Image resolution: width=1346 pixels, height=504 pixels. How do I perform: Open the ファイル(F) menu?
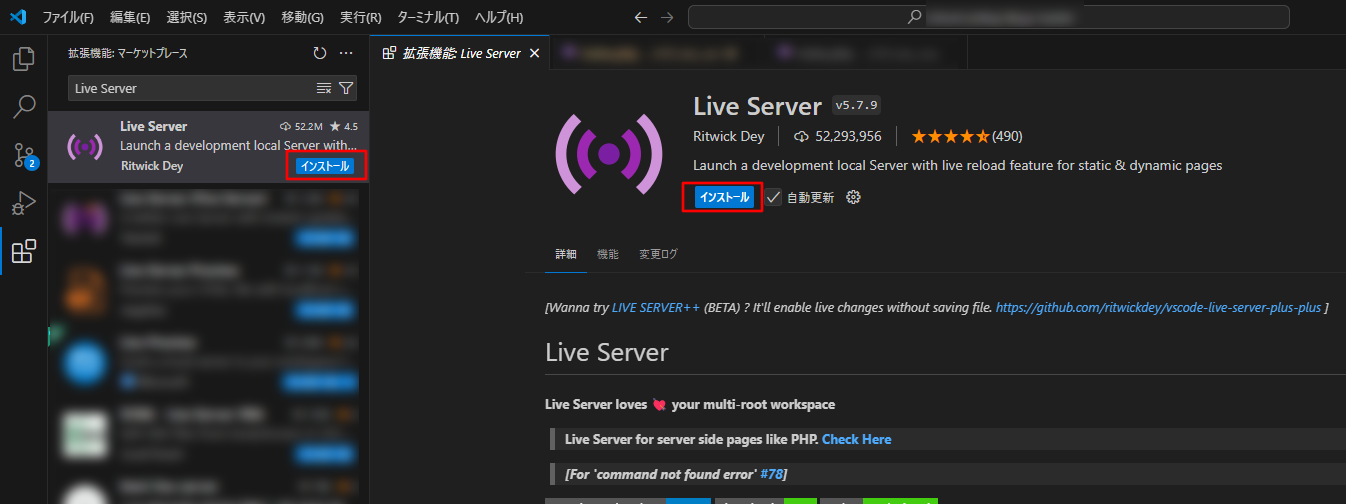click(x=68, y=18)
